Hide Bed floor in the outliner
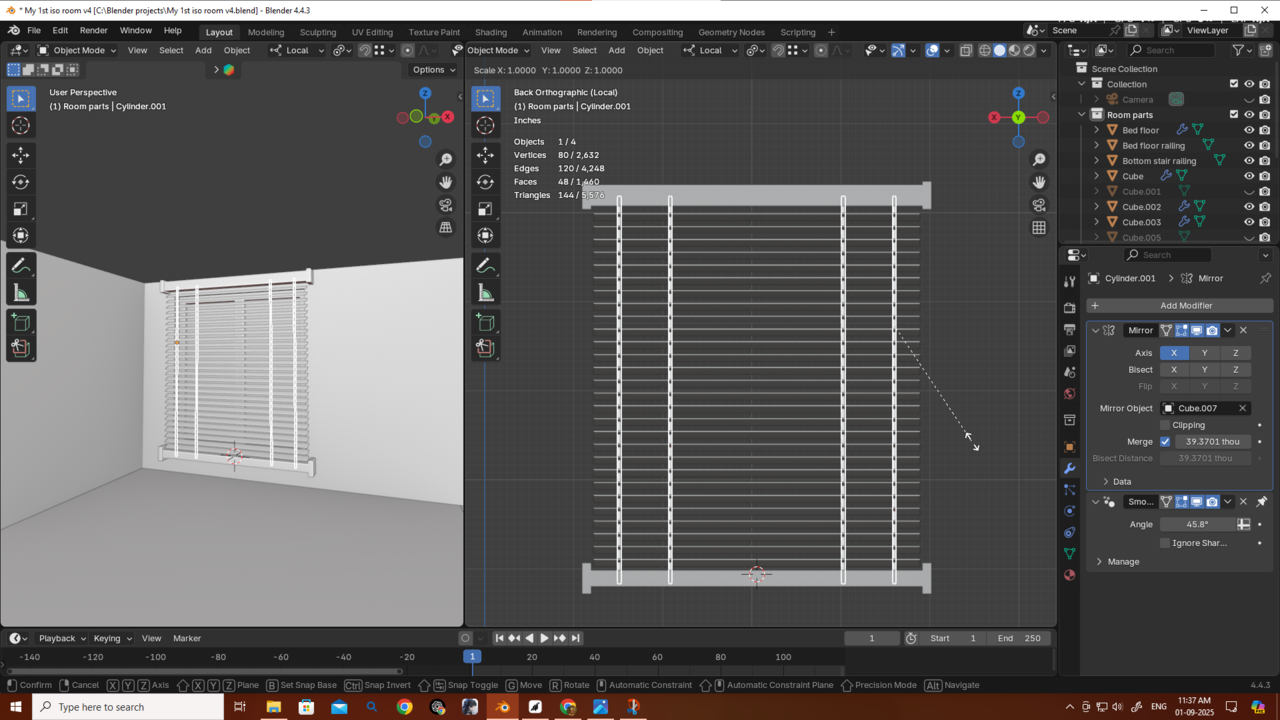Viewport: 1280px width, 720px height. point(1249,130)
